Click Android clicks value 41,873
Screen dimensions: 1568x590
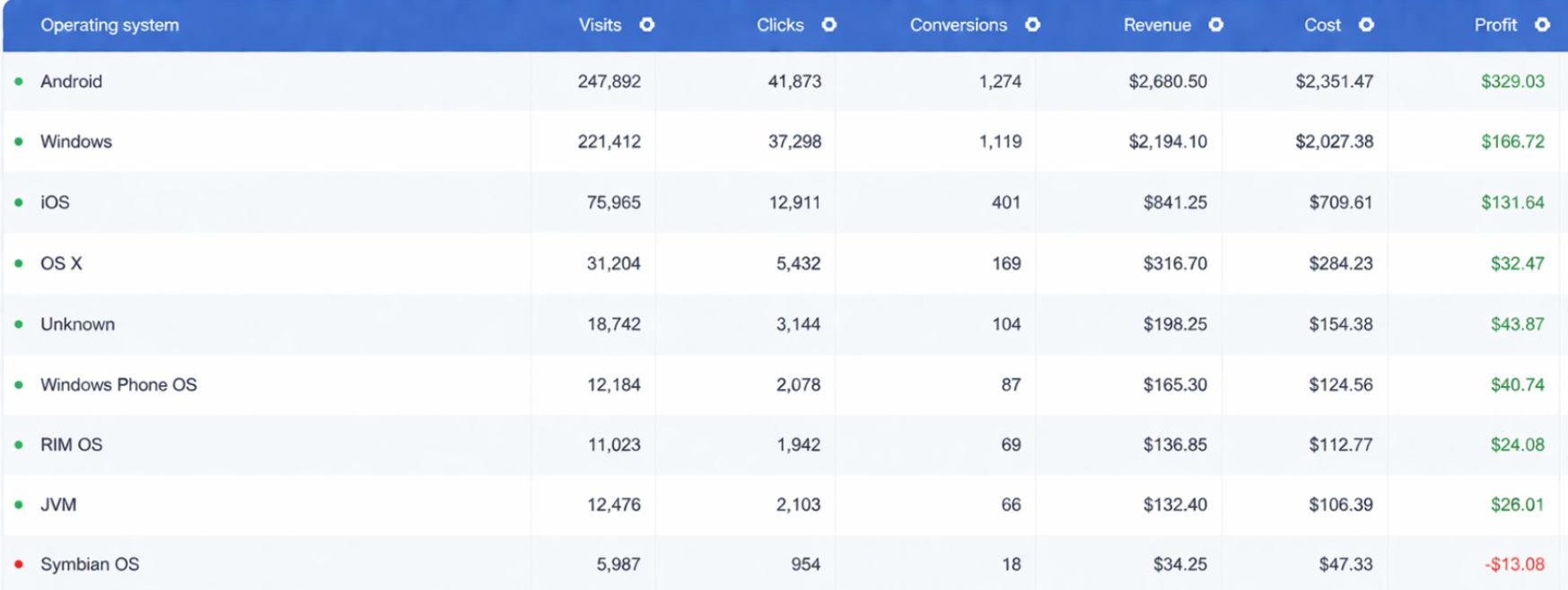[x=794, y=82]
